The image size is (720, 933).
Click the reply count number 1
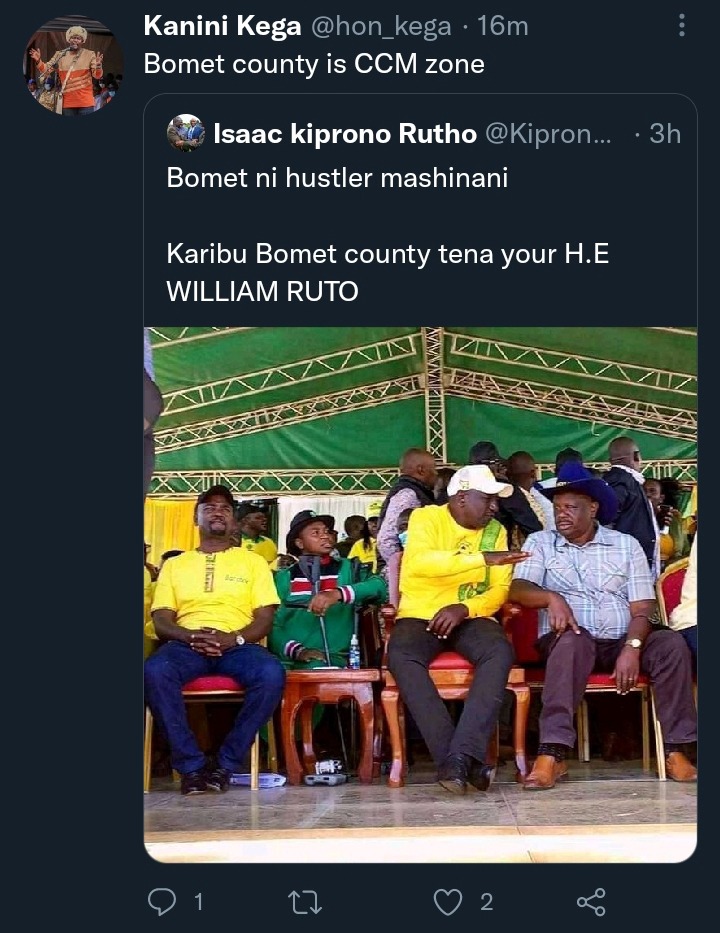click(x=199, y=903)
